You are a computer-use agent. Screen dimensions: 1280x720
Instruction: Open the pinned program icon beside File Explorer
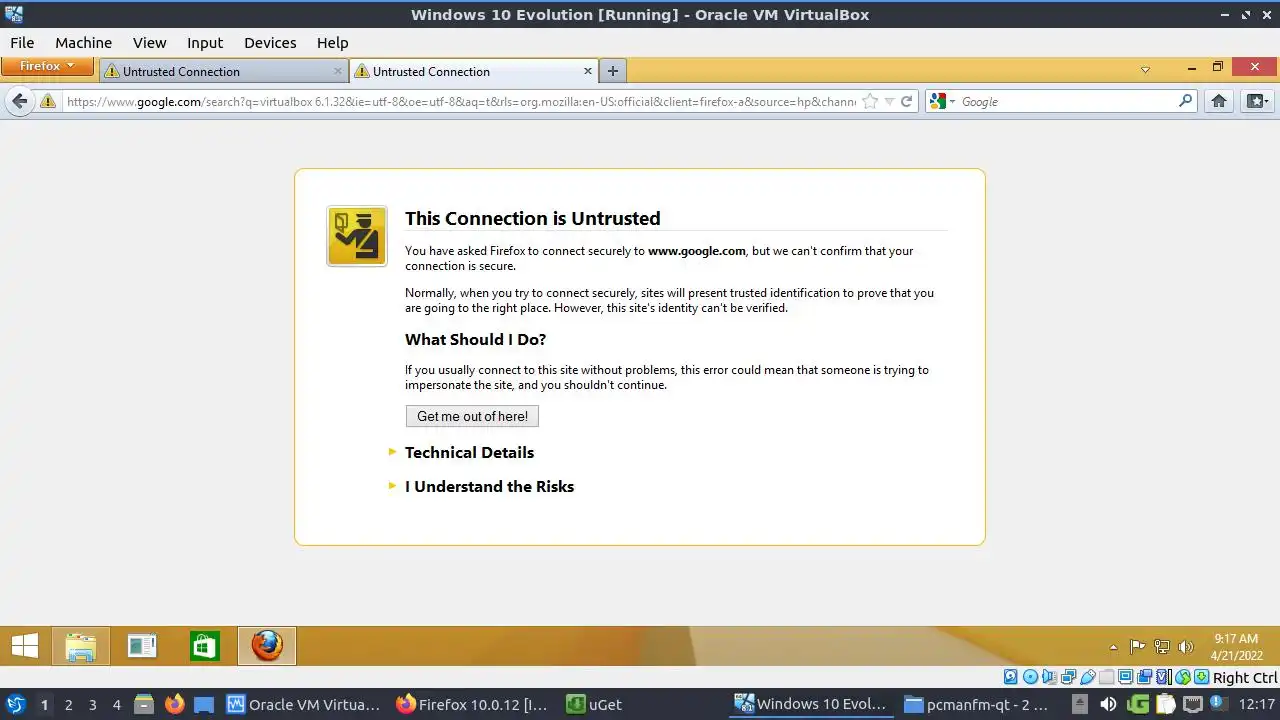pos(142,646)
